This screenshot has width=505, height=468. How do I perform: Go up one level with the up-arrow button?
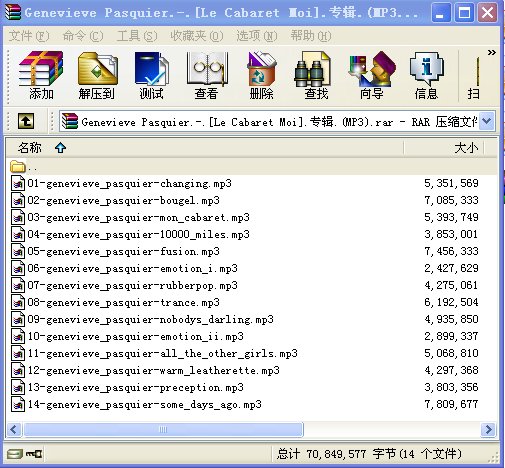pos(26,121)
